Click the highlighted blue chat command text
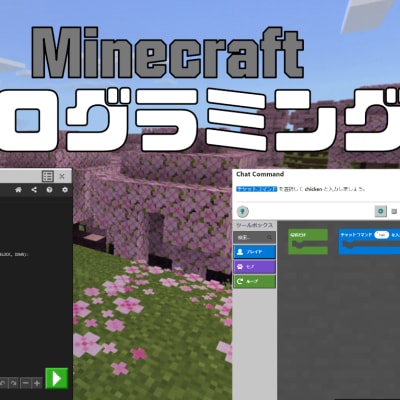The height and width of the screenshot is (400, 400). (x=257, y=189)
